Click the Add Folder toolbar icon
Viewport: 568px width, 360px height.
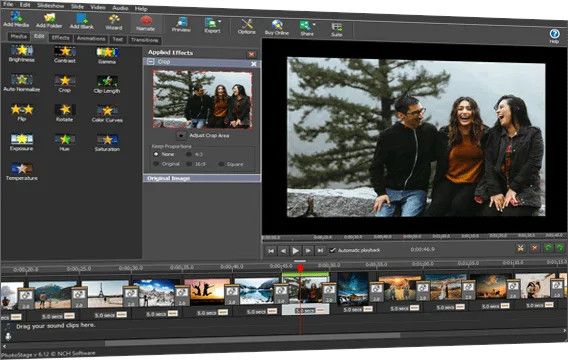pyautogui.click(x=49, y=21)
